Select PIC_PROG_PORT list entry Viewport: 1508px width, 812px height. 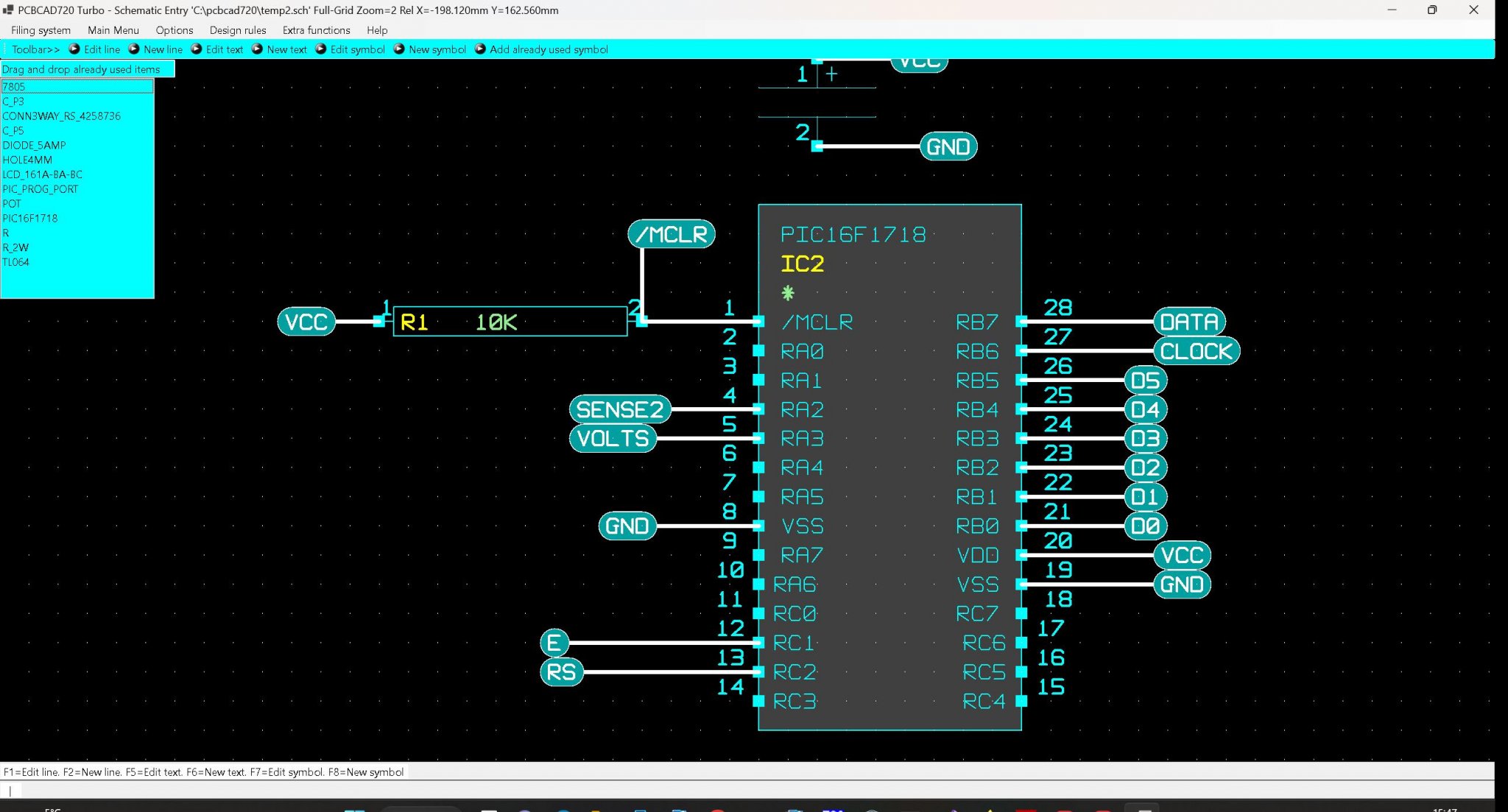(77, 189)
